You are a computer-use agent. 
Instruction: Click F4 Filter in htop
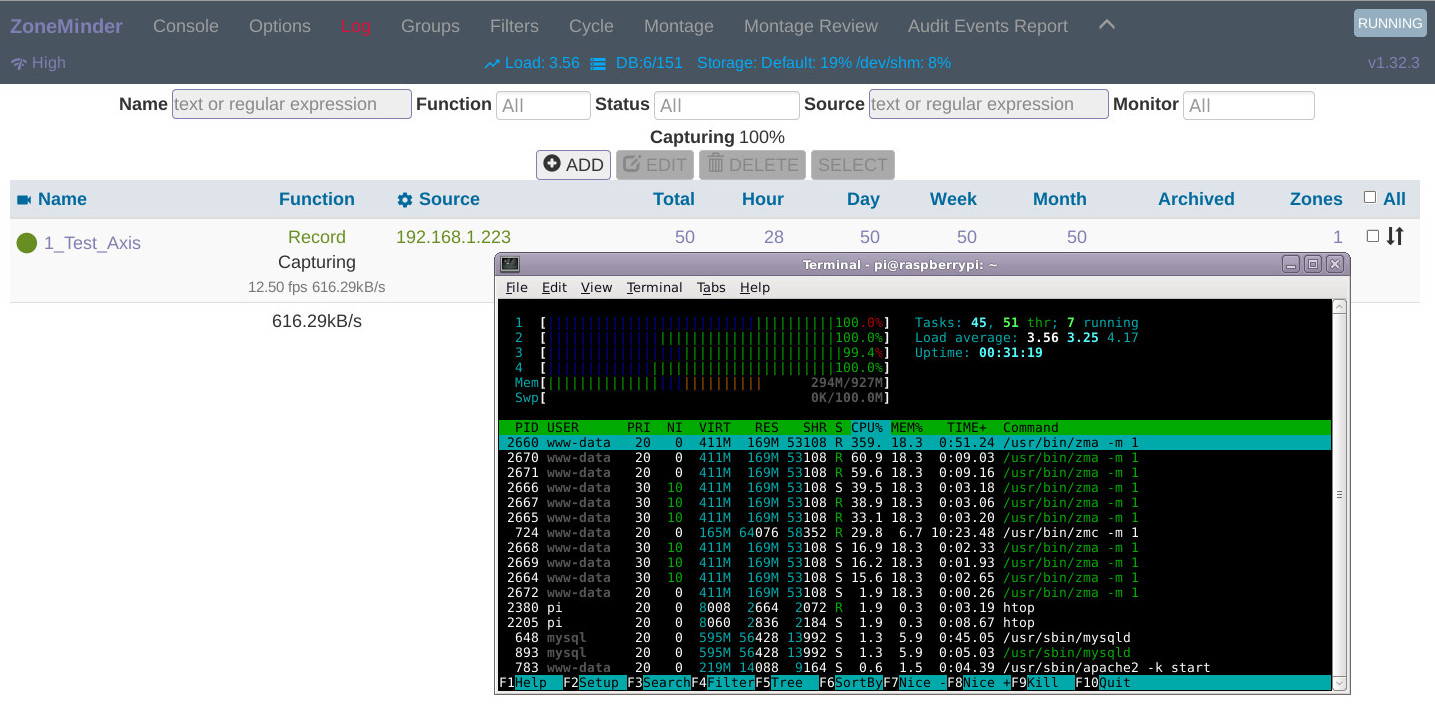(722, 682)
